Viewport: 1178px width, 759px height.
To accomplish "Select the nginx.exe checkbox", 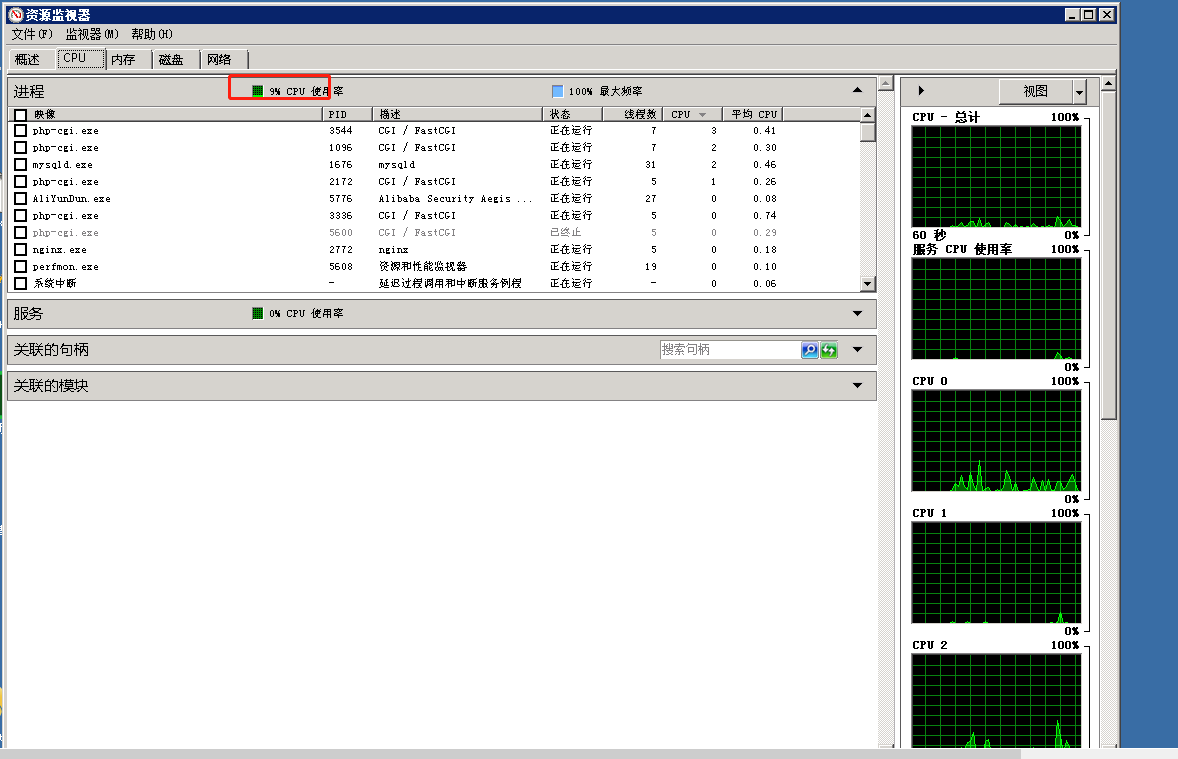I will [21, 249].
